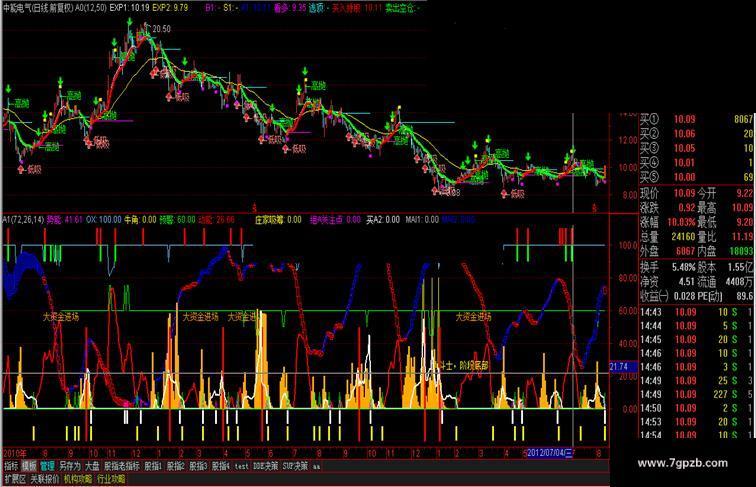Click the 买③ bid row at 10.05

pyautogui.click(x=696, y=148)
